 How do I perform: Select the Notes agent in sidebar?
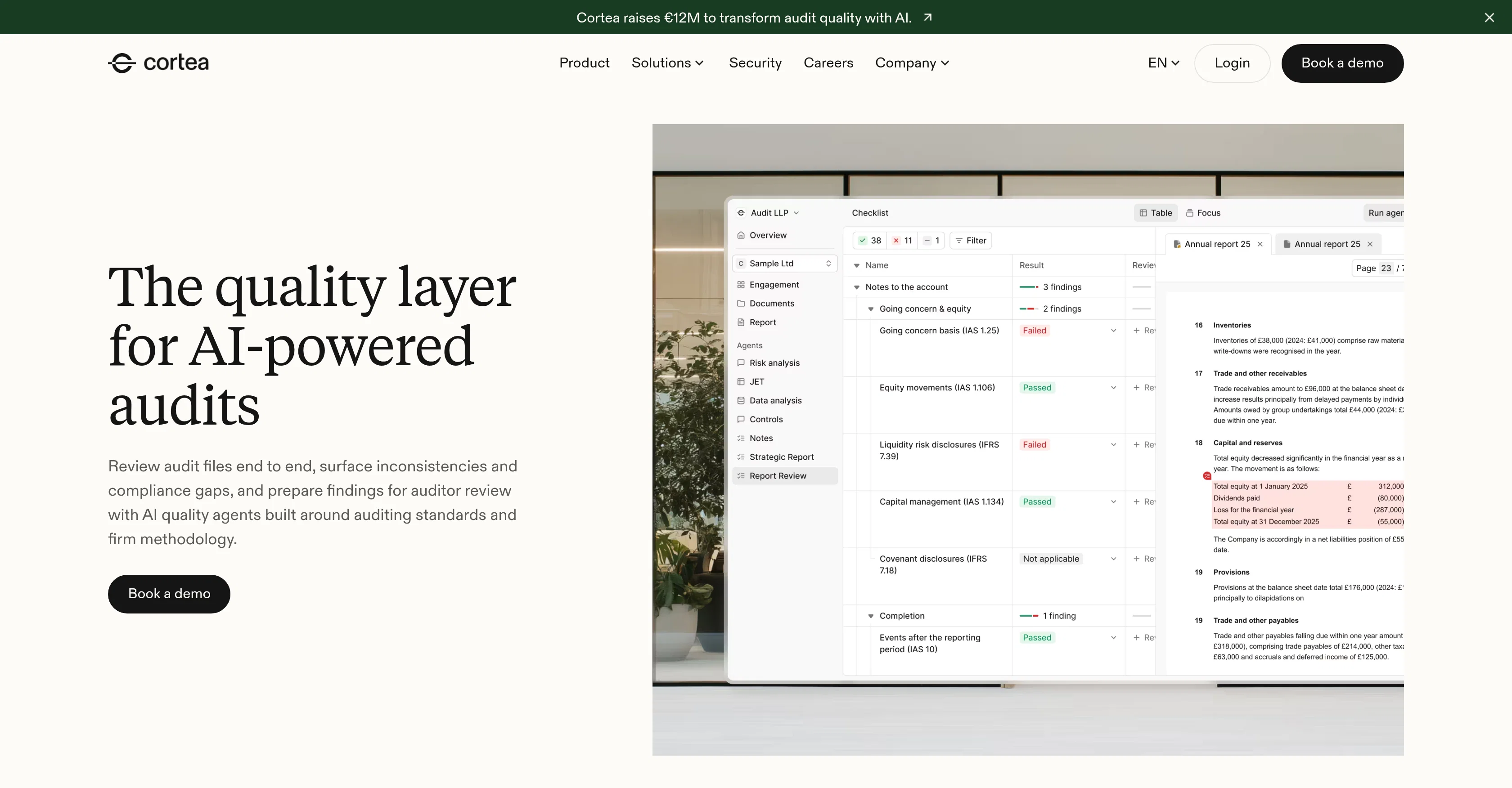click(785, 438)
